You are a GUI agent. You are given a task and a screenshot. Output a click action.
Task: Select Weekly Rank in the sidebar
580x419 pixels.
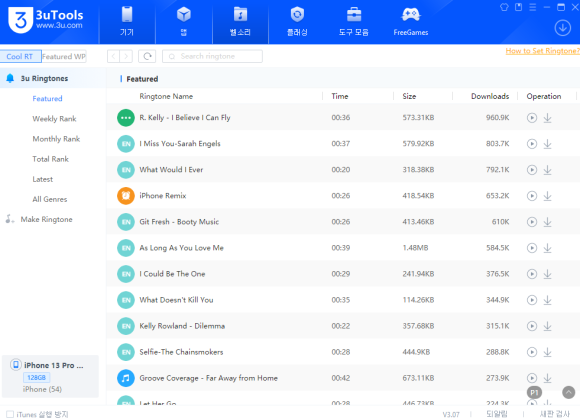point(54,119)
